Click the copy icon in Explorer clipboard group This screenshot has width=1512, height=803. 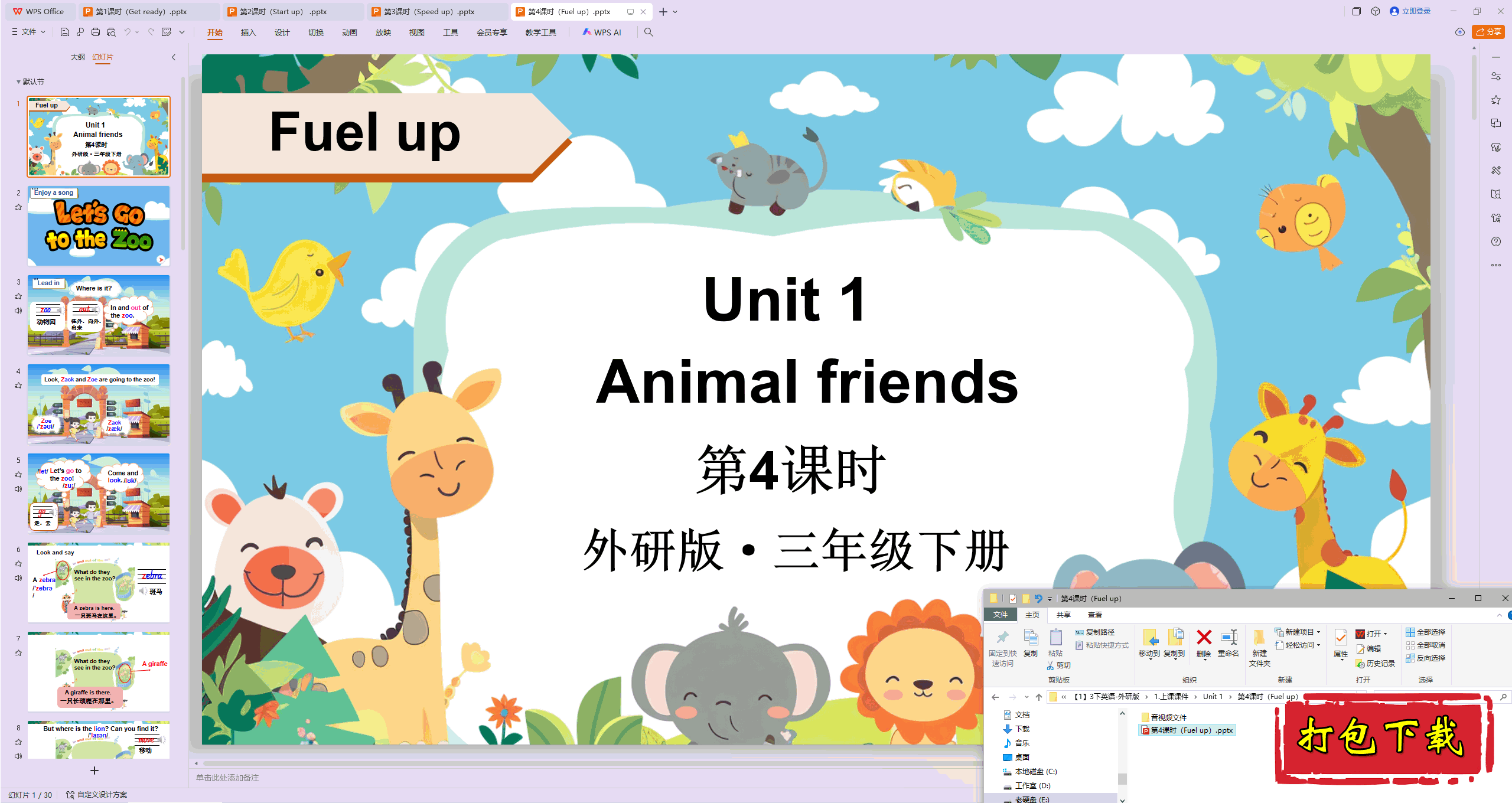pyautogui.click(x=1031, y=638)
